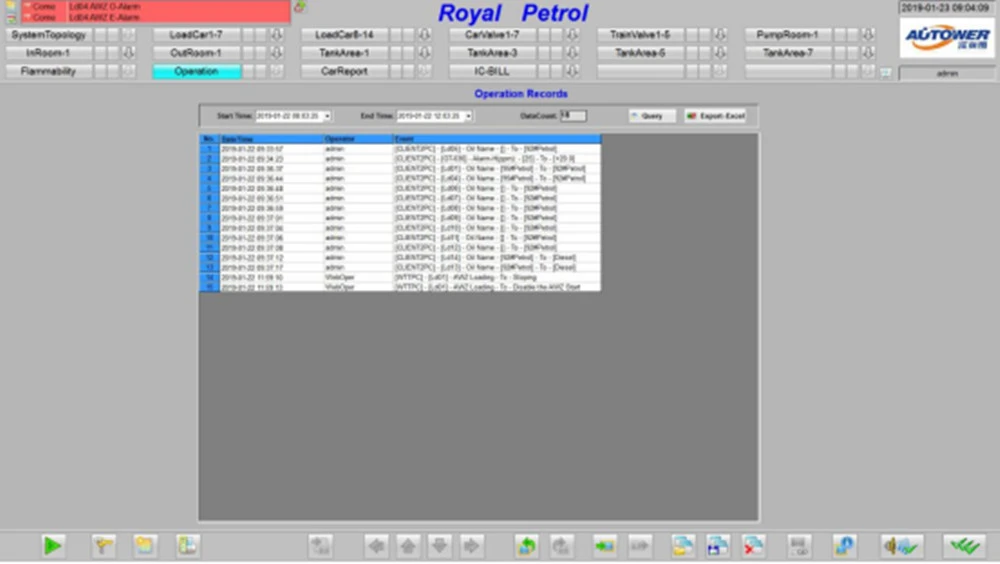Open the End Time dropdown arrow
1000x564 pixels.
[x=468, y=116]
